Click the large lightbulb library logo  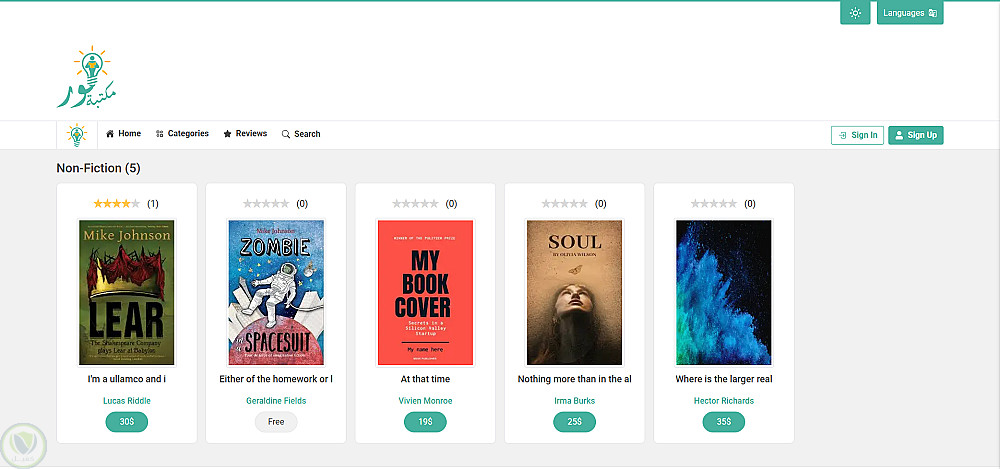[x=88, y=78]
